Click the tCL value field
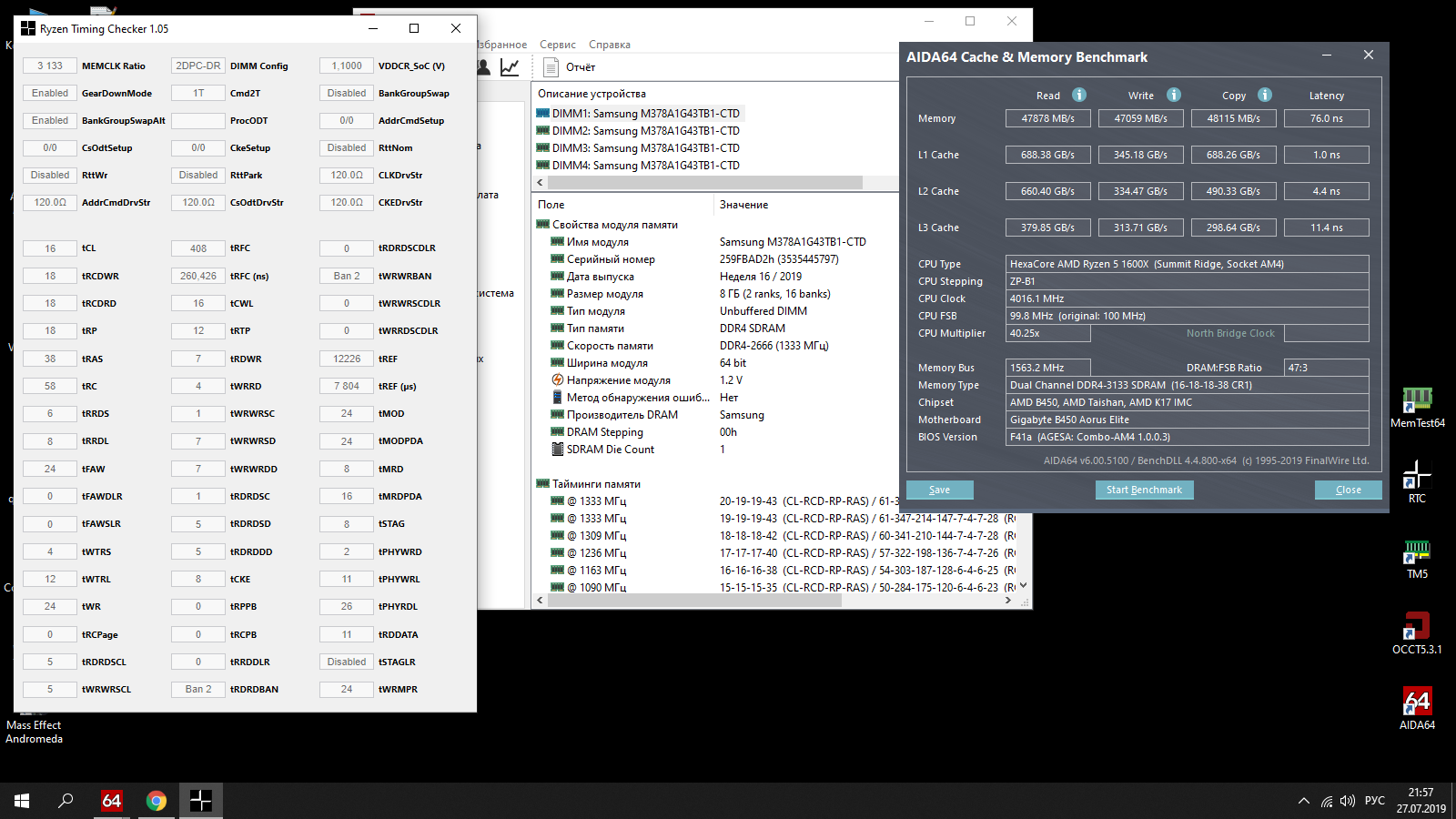 point(50,248)
